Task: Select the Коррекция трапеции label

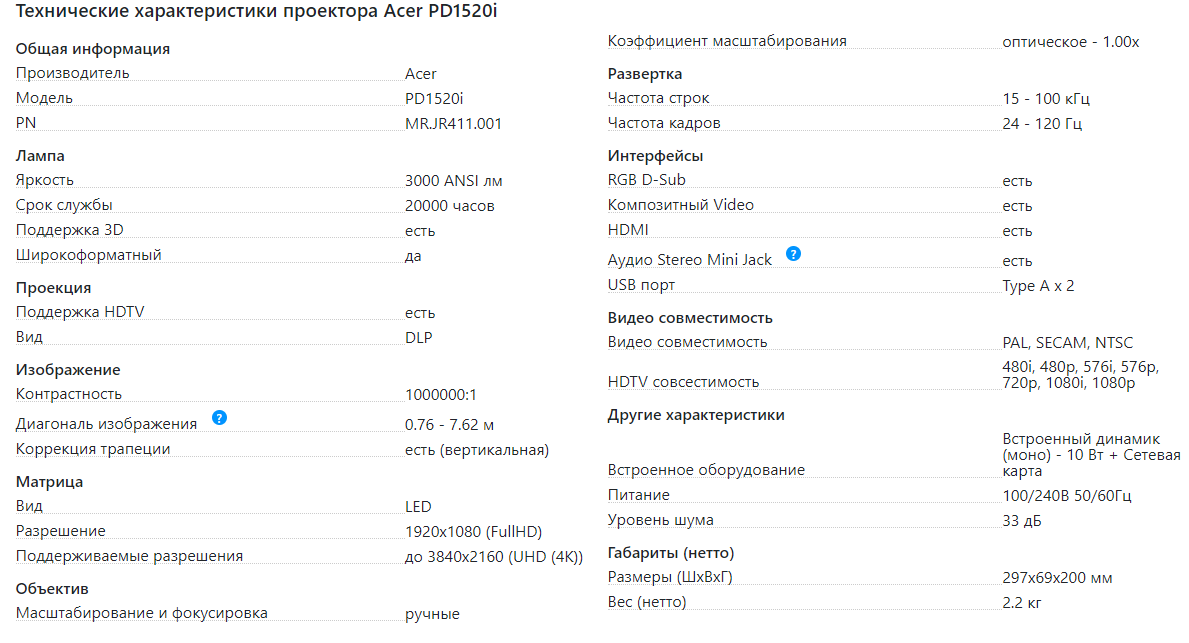Action: (93, 449)
